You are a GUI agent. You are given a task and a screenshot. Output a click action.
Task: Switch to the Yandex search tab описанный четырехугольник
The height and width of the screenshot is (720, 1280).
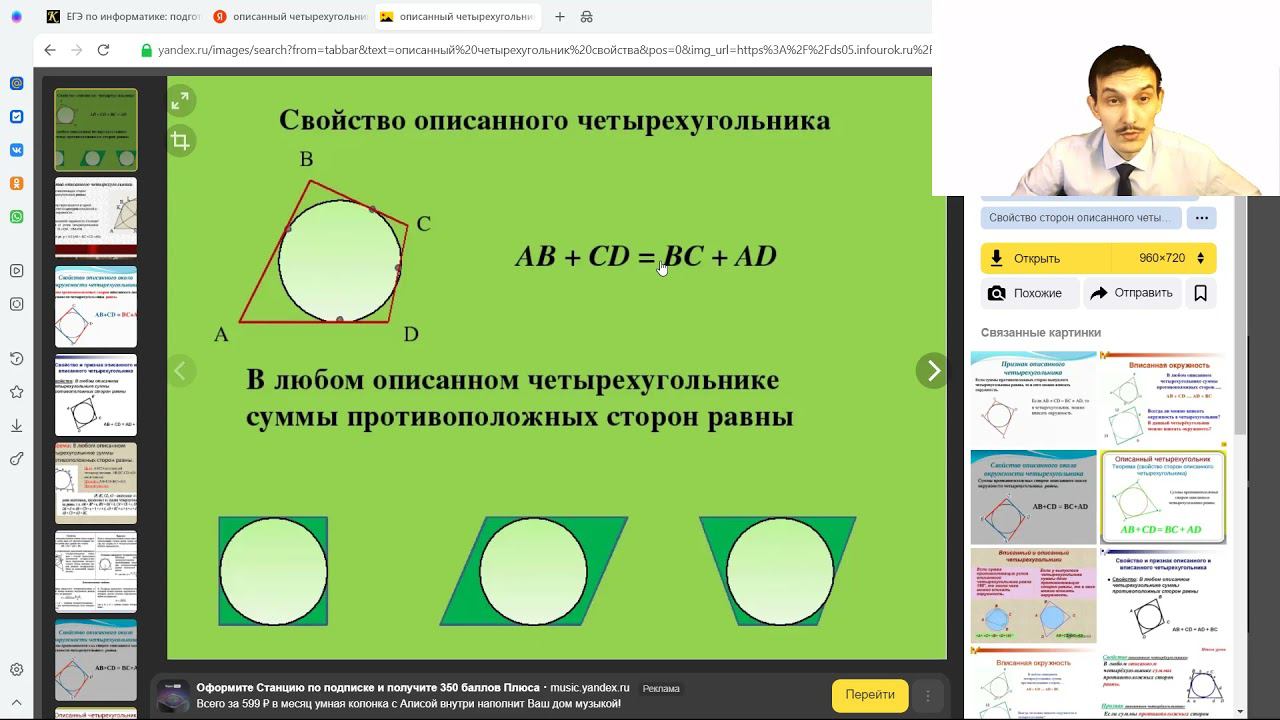click(290, 17)
